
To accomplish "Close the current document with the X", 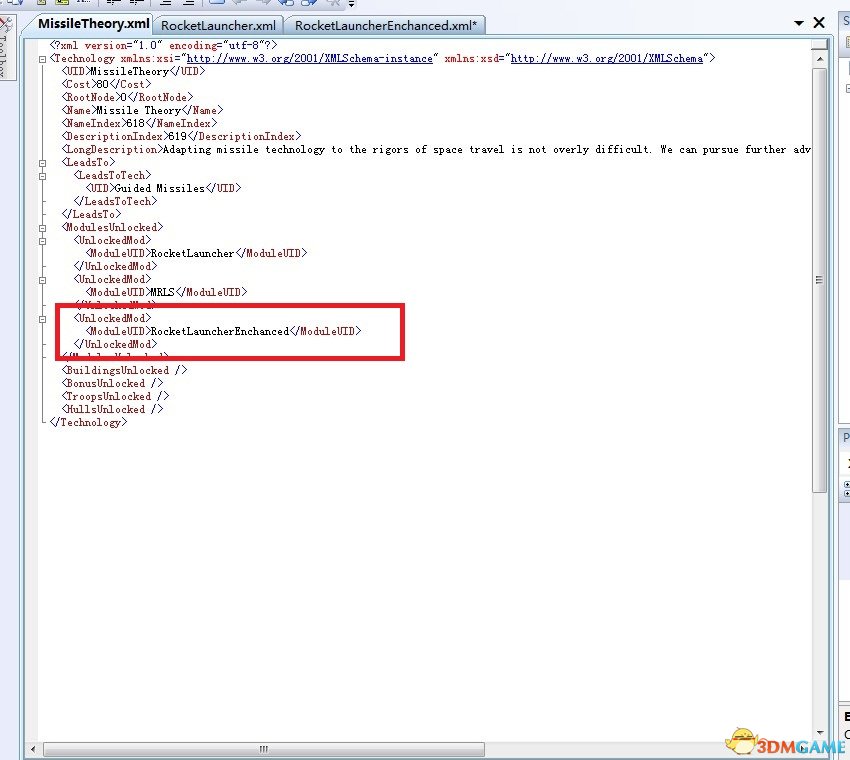I will coord(819,23).
